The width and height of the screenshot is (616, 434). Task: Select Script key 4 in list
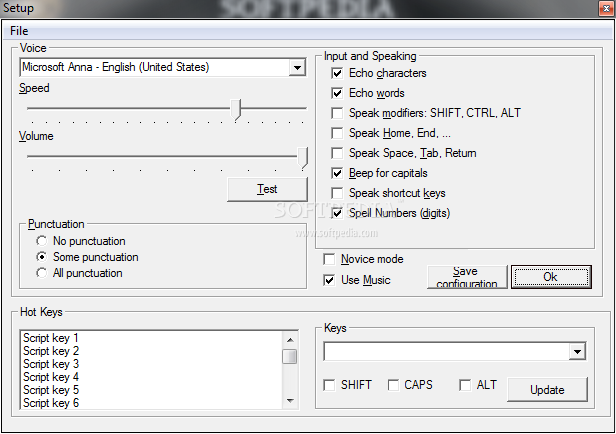pyautogui.click(x=151, y=377)
